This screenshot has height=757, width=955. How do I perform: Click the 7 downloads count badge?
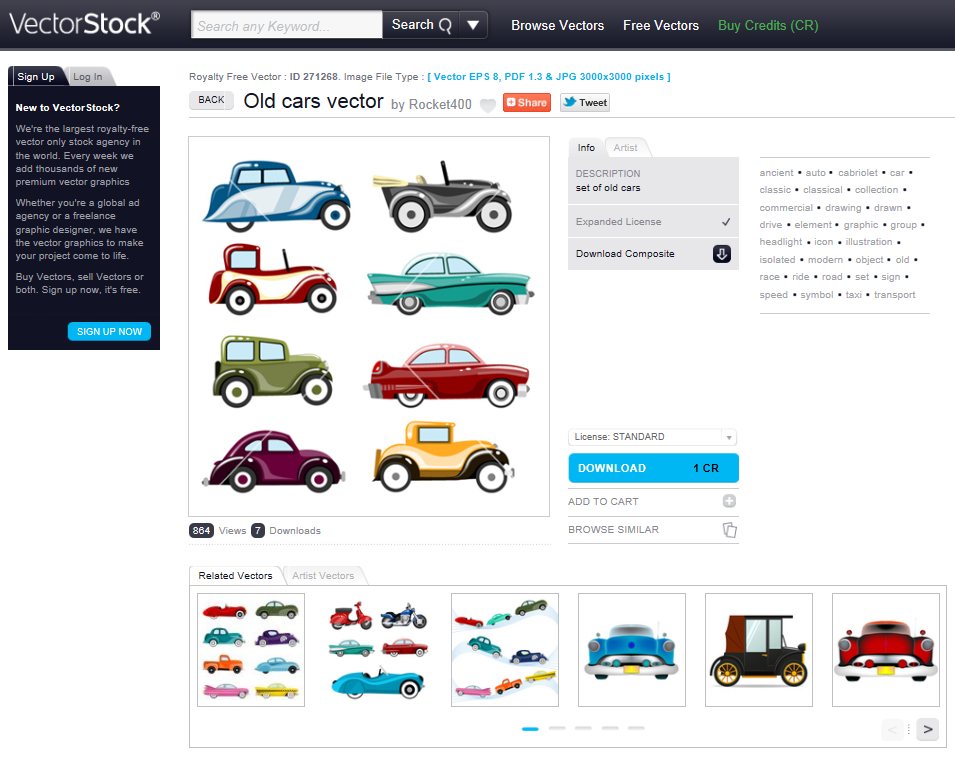tap(258, 530)
